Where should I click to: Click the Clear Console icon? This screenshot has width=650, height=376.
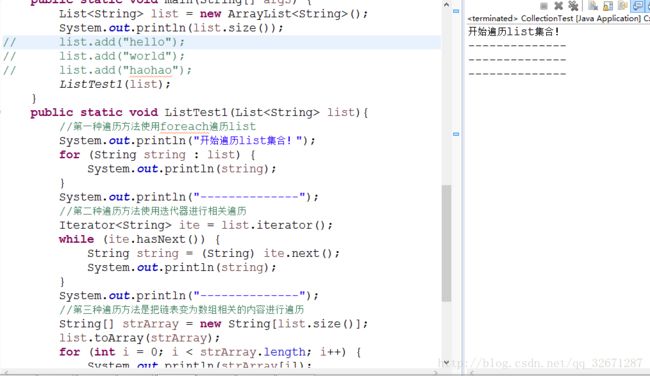(593, 6)
